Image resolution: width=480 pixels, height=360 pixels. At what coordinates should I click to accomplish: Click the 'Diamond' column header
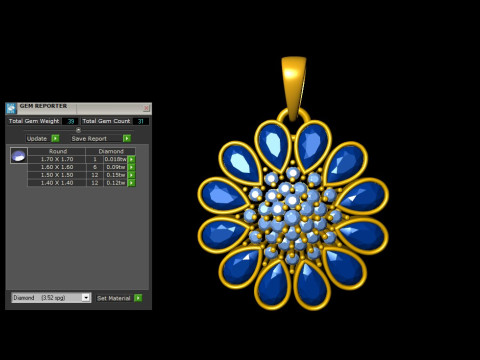point(111,151)
